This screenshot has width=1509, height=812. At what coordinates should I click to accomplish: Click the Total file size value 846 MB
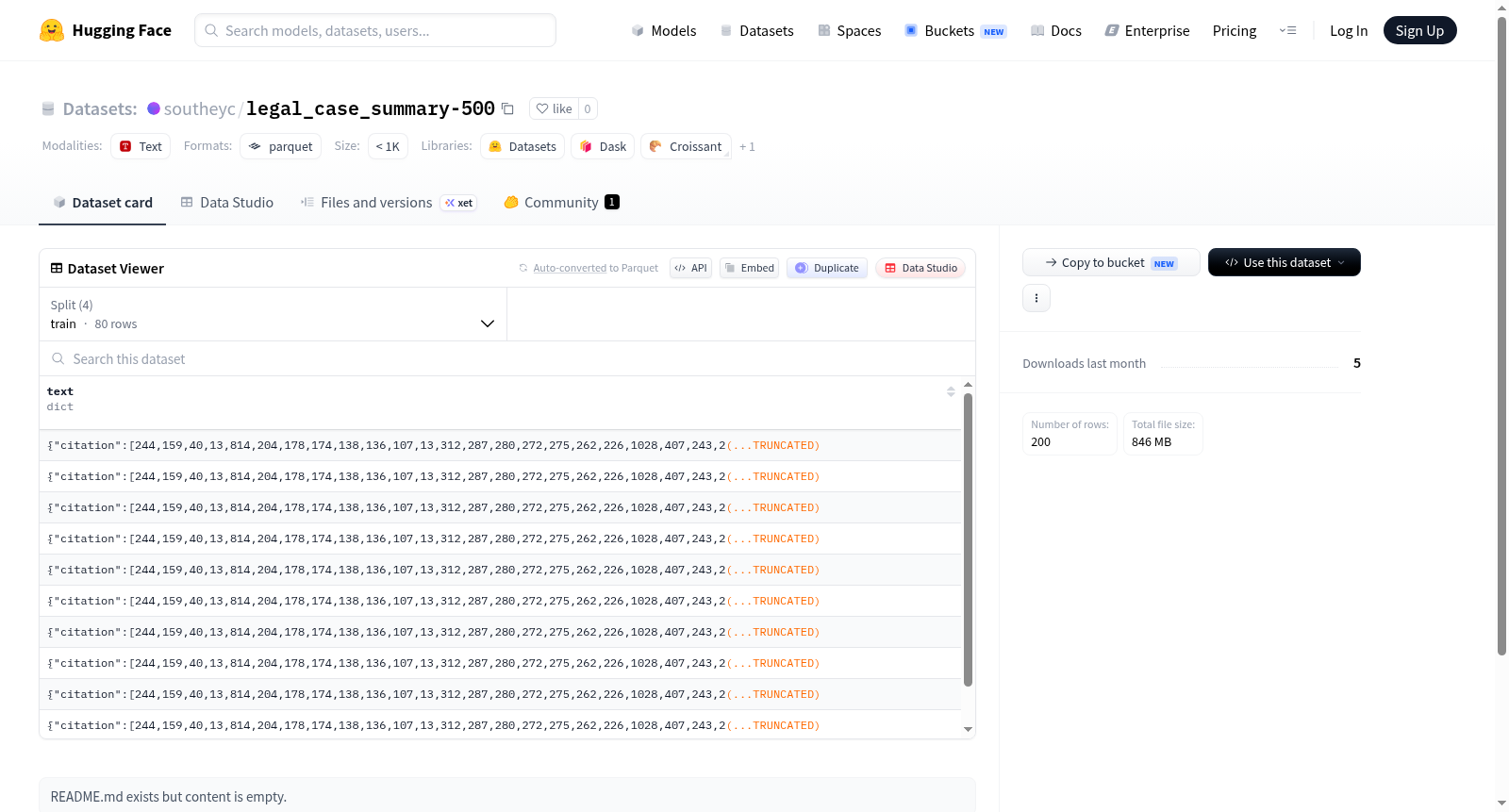tap(1152, 441)
